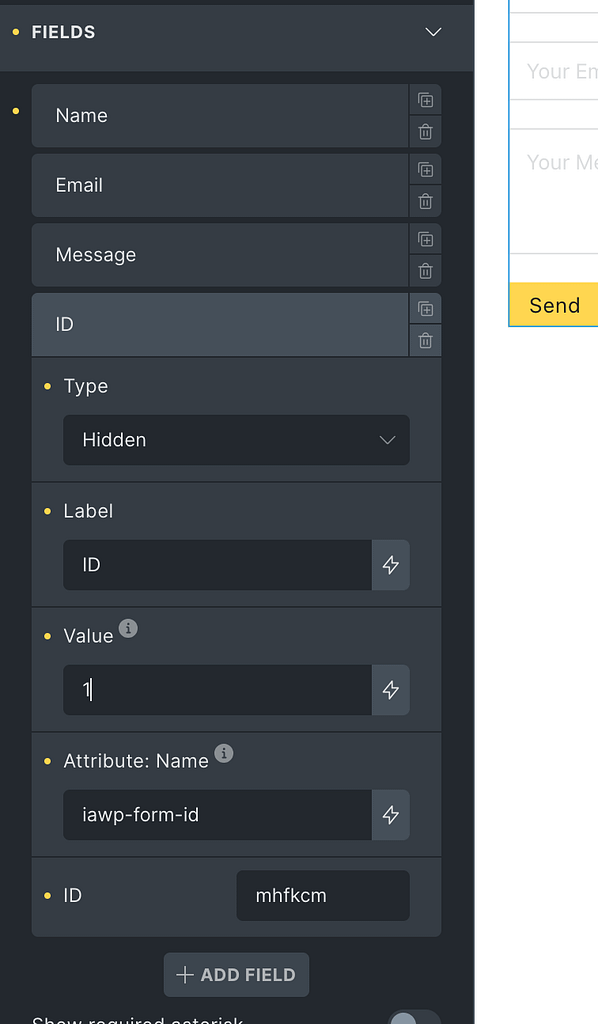Open dynamic data picker for Value
598x1024 pixels.
click(x=390, y=690)
